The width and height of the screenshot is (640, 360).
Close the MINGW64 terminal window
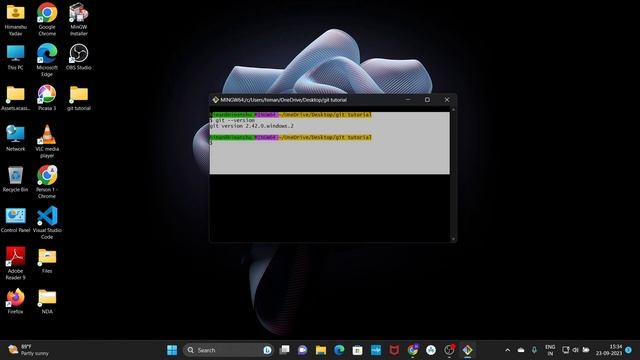coord(447,100)
